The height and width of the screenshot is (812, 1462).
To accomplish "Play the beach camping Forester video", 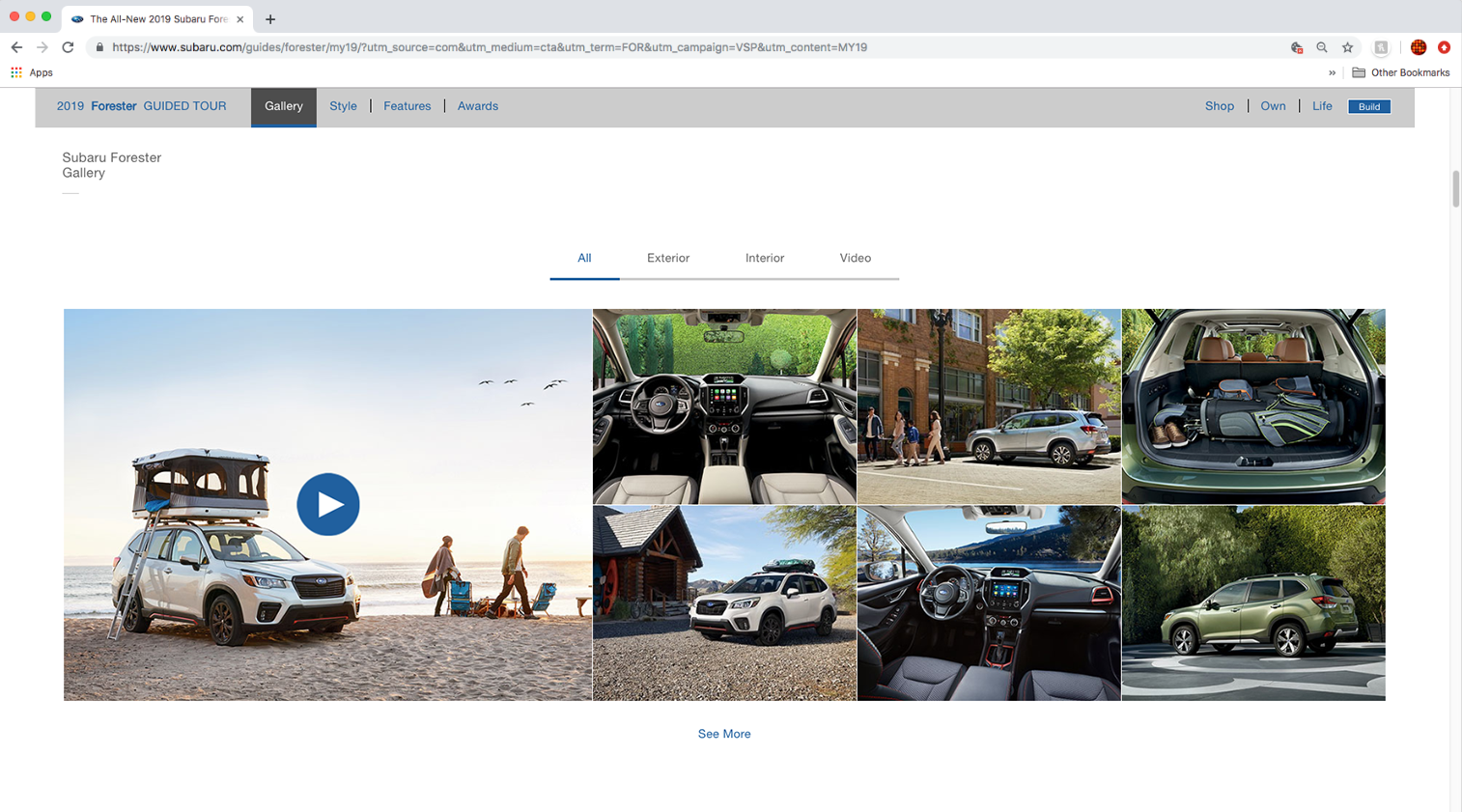I will (328, 504).
